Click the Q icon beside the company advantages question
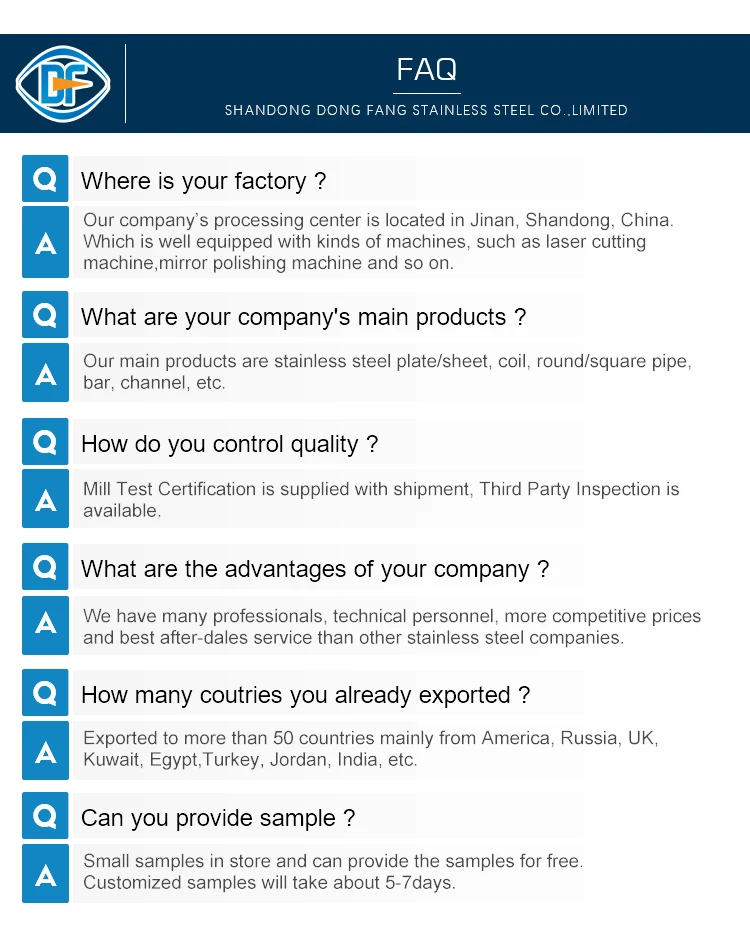This screenshot has height=935, width=750. pyautogui.click(x=45, y=567)
